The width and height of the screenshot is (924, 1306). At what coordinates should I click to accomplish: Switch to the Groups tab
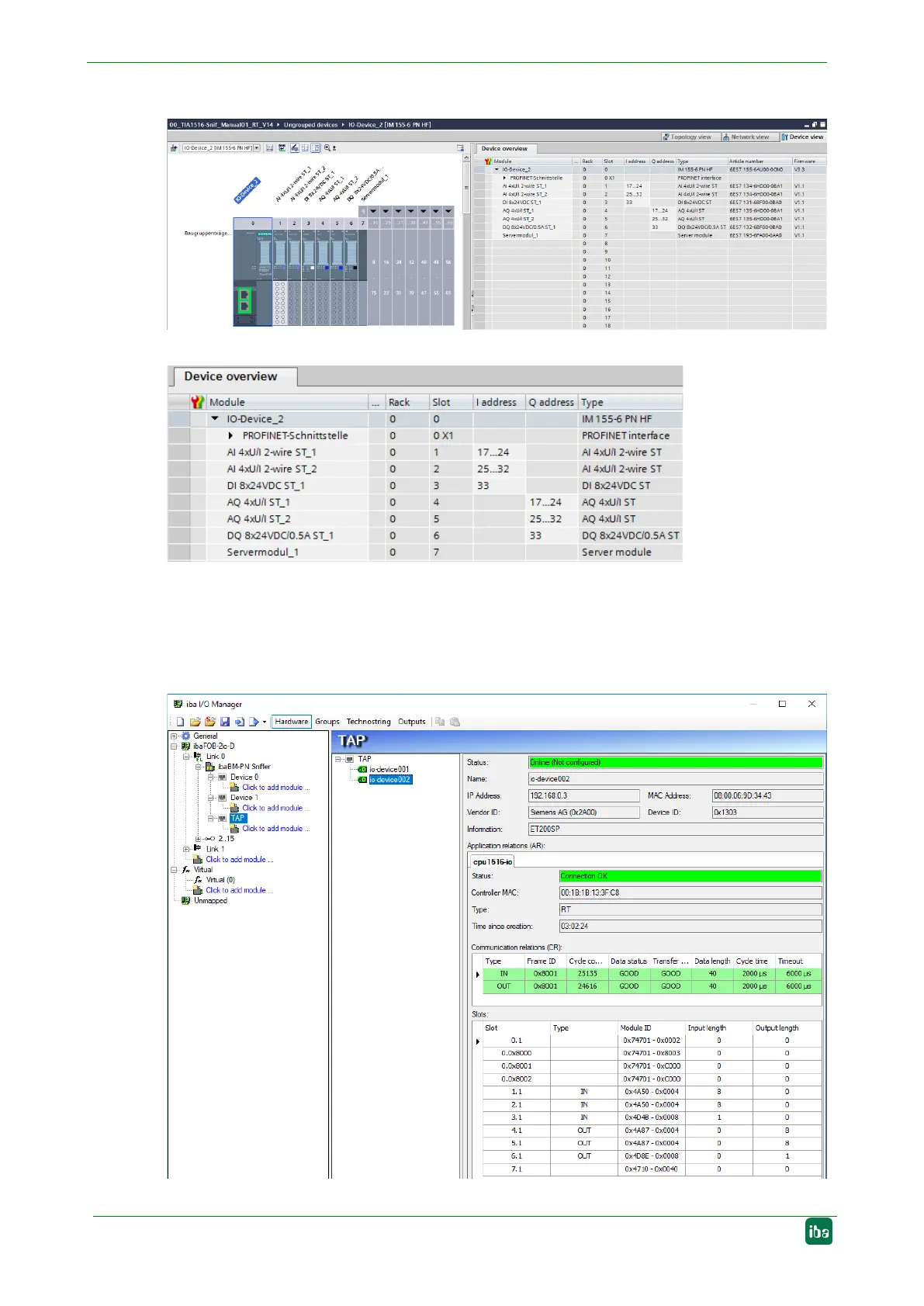click(x=327, y=722)
